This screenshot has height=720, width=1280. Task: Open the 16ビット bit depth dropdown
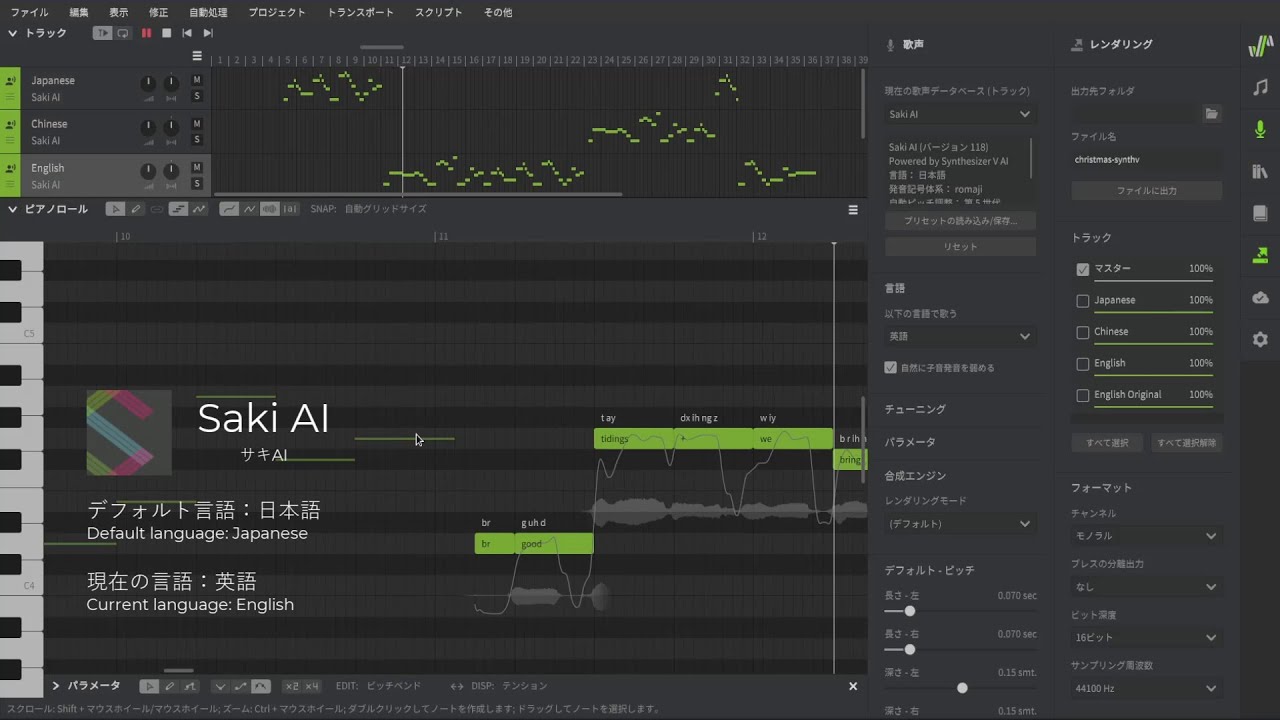[x=1146, y=637]
